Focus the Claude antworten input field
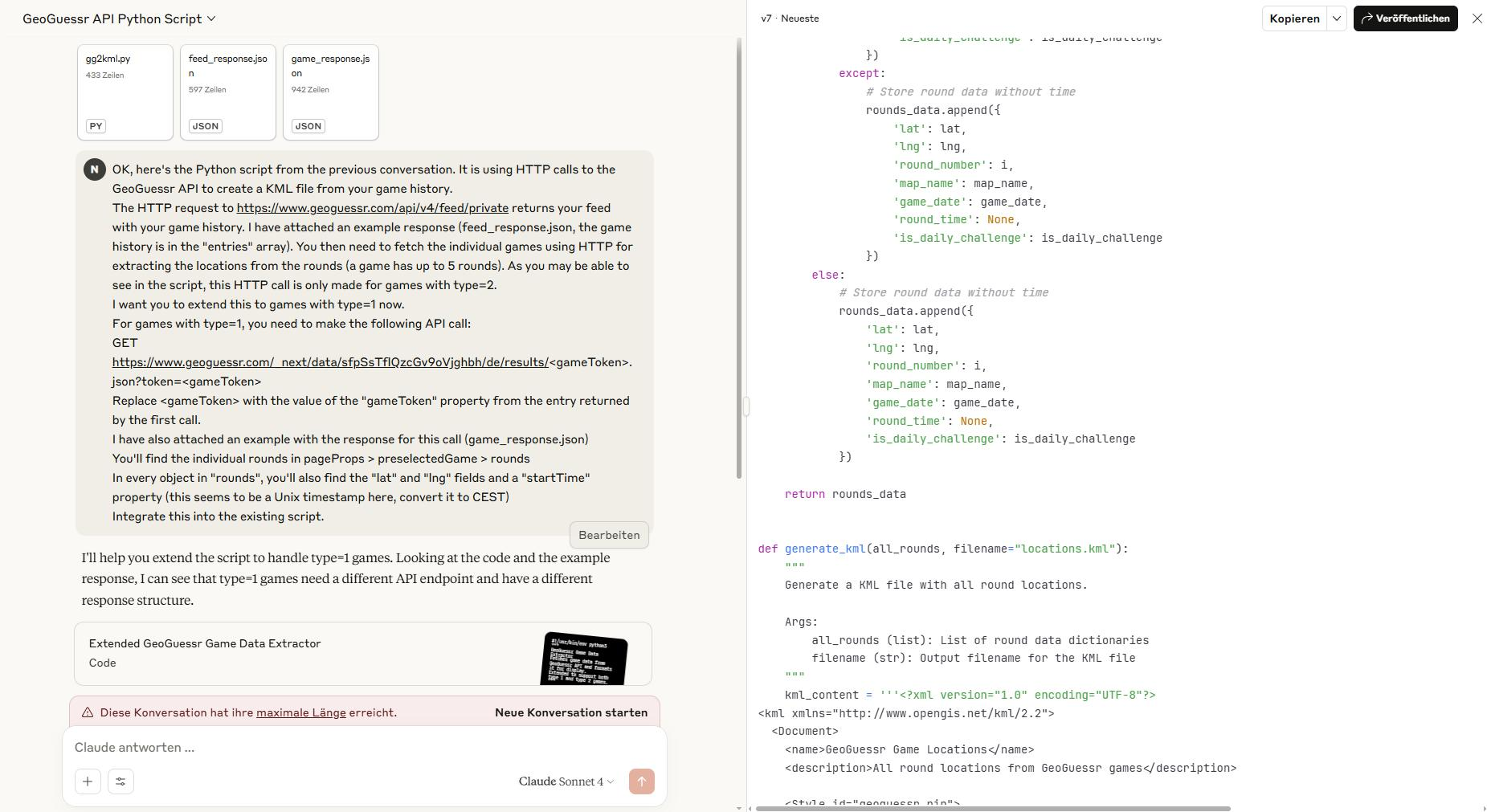Viewport: 1487px width, 812px height. click(365, 747)
